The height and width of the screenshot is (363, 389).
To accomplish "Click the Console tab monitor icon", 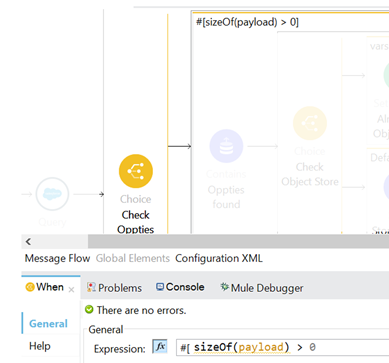I will 160,287.
